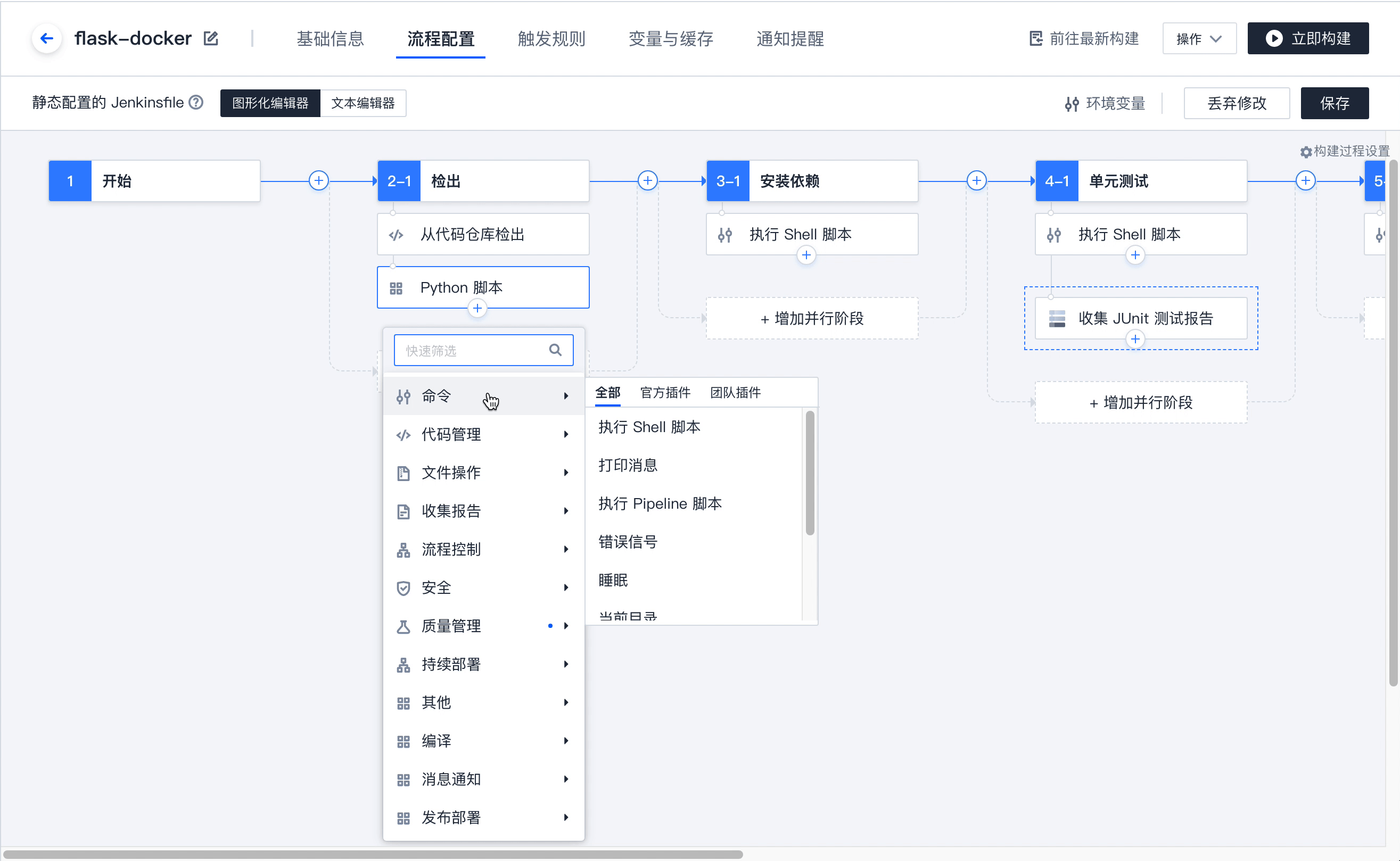Viewport: 1400px width, 861px height.
Task: Choose 错误信号 from plugin list
Action: (628, 542)
